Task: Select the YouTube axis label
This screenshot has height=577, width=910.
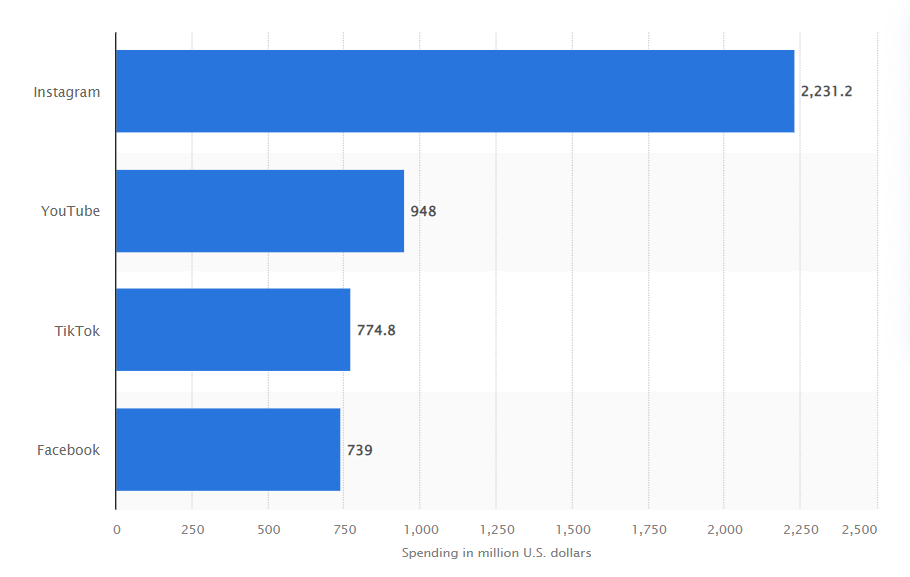Action: [x=70, y=211]
